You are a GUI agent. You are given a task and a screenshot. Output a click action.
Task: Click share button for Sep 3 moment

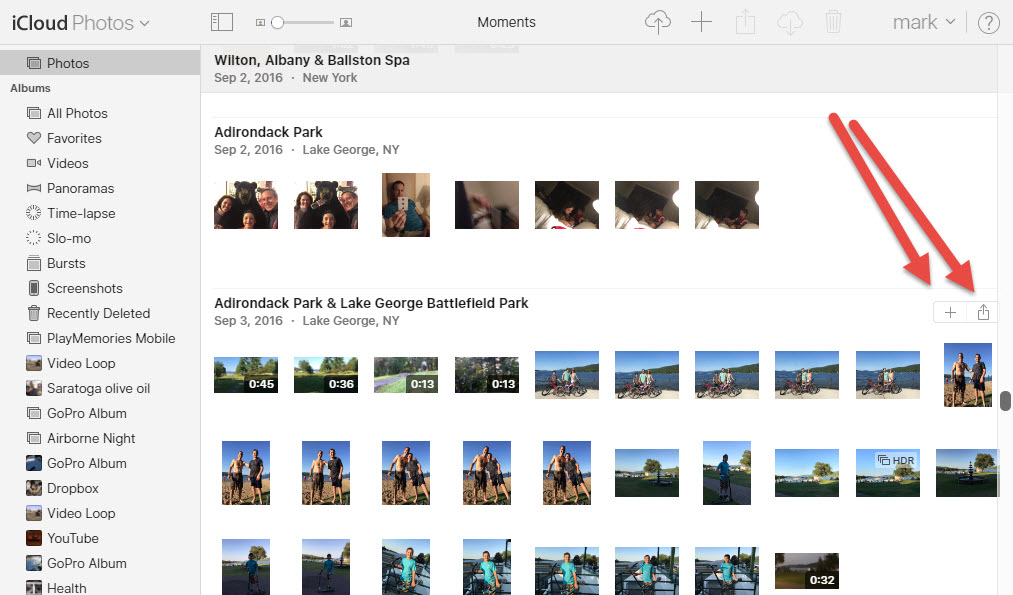[983, 313]
